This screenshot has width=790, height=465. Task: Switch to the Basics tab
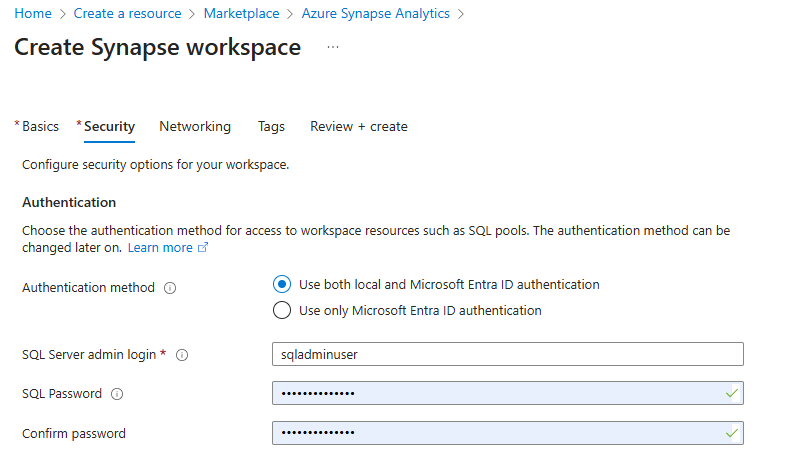click(40, 126)
